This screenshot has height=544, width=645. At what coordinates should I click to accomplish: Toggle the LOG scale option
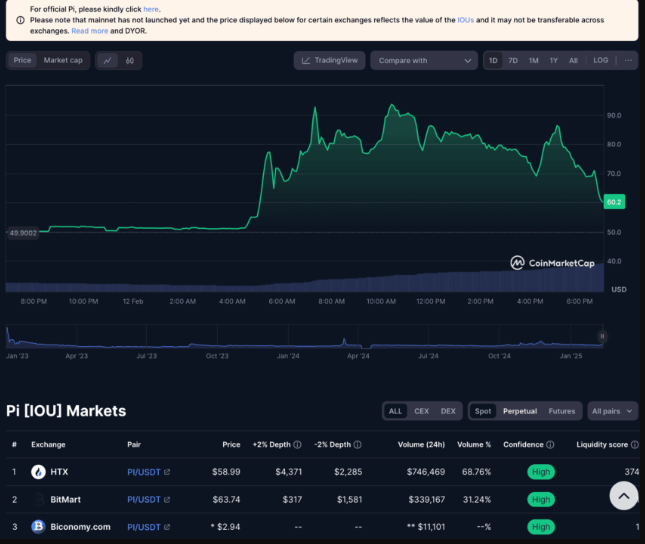[601, 60]
